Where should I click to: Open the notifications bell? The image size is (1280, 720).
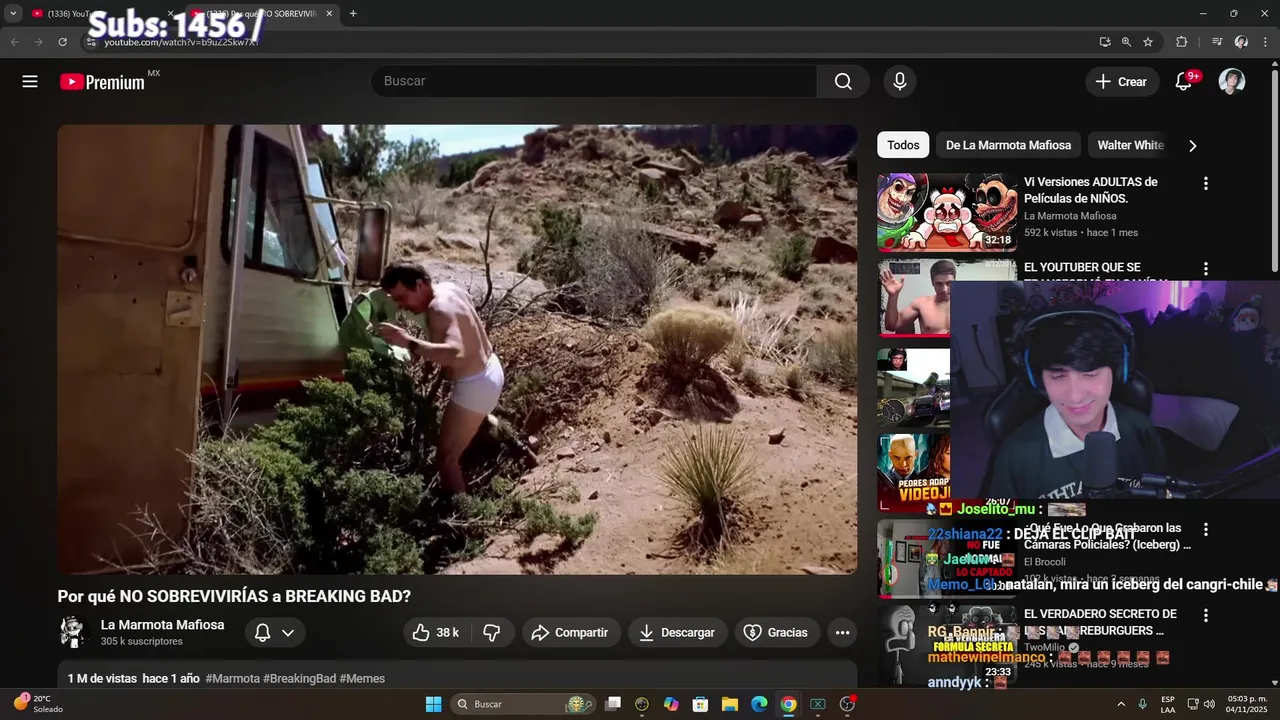[1183, 82]
